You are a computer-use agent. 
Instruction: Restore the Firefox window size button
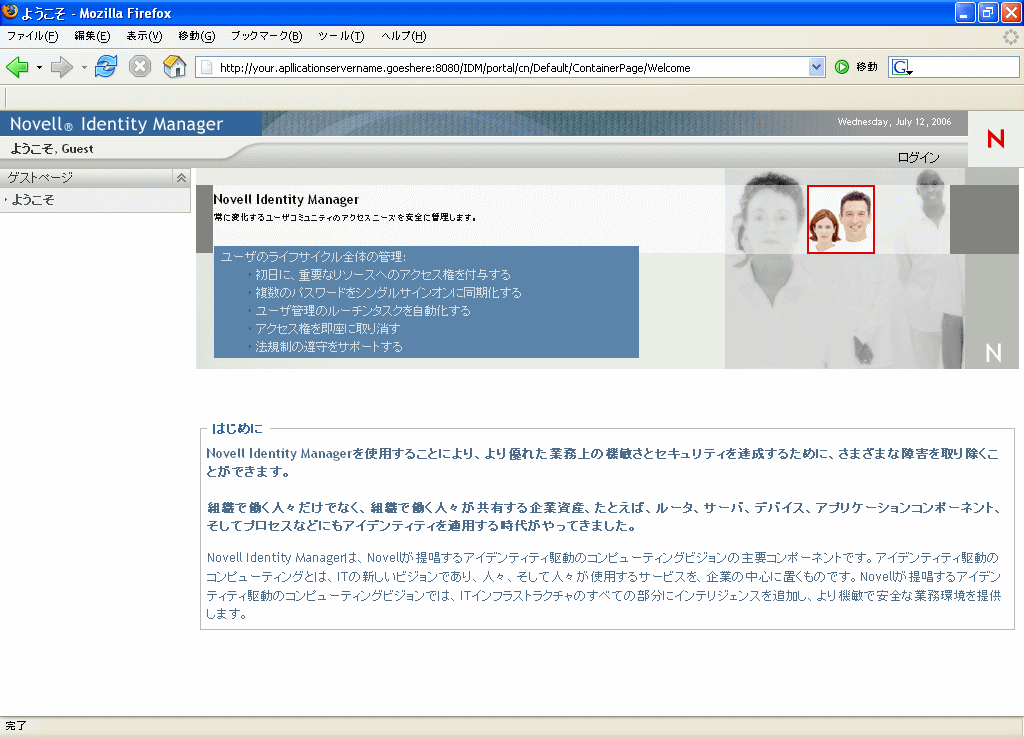[x=988, y=12]
